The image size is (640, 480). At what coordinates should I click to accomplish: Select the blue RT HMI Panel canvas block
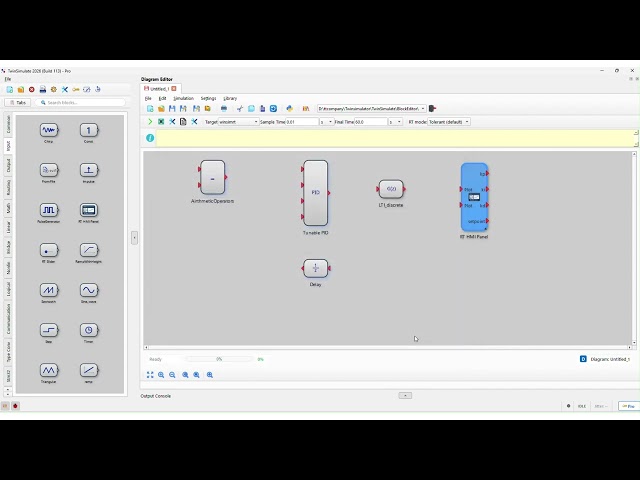pyautogui.click(x=474, y=198)
